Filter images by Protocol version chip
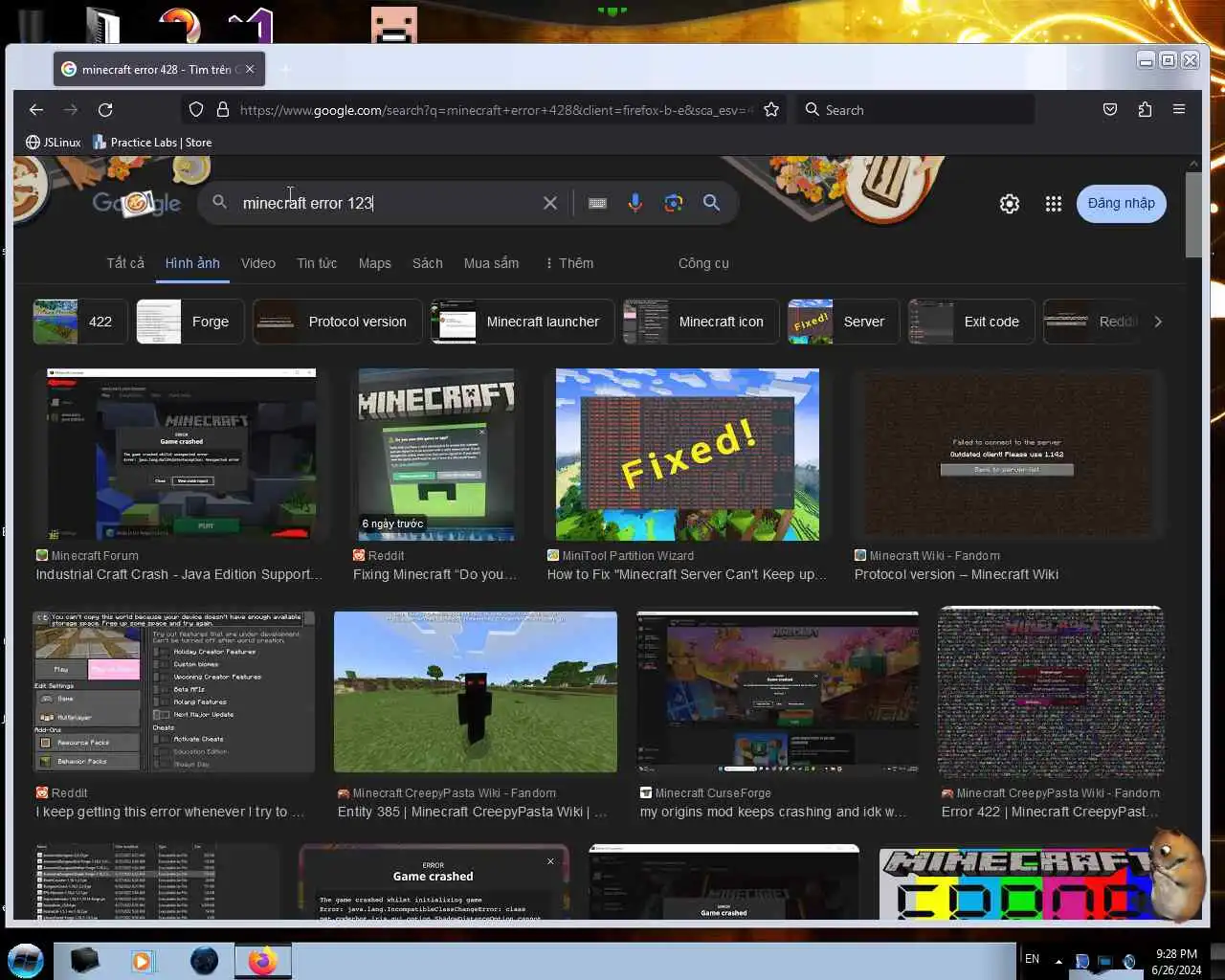The image size is (1225, 980). click(338, 322)
